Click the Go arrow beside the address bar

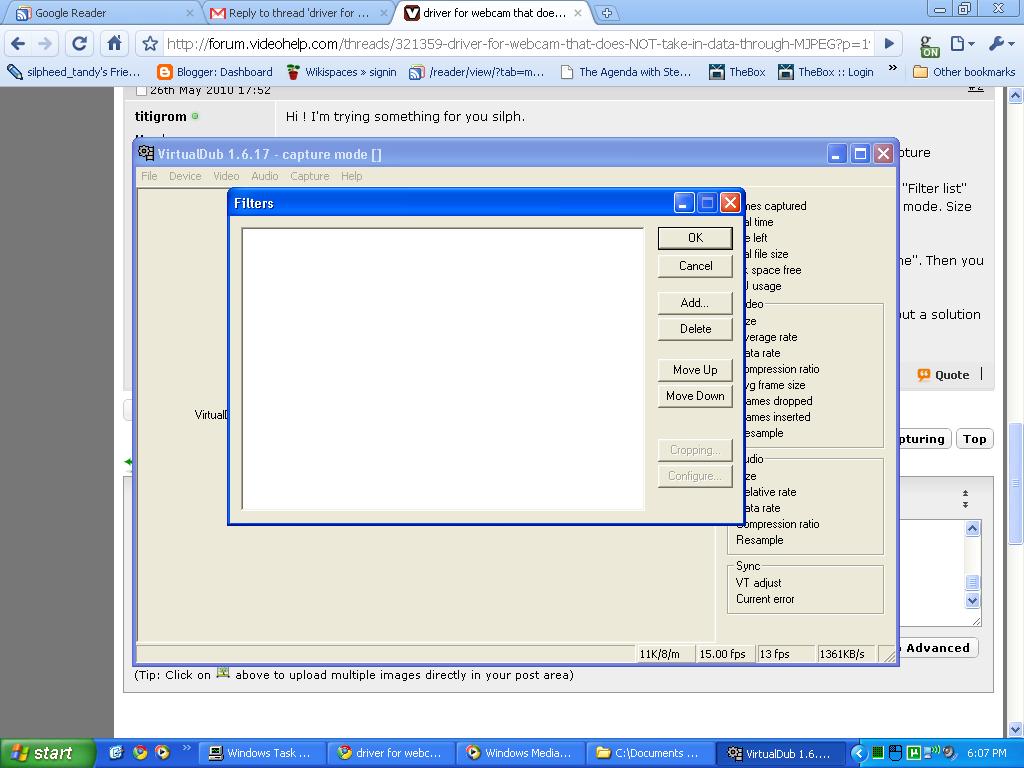coord(889,44)
